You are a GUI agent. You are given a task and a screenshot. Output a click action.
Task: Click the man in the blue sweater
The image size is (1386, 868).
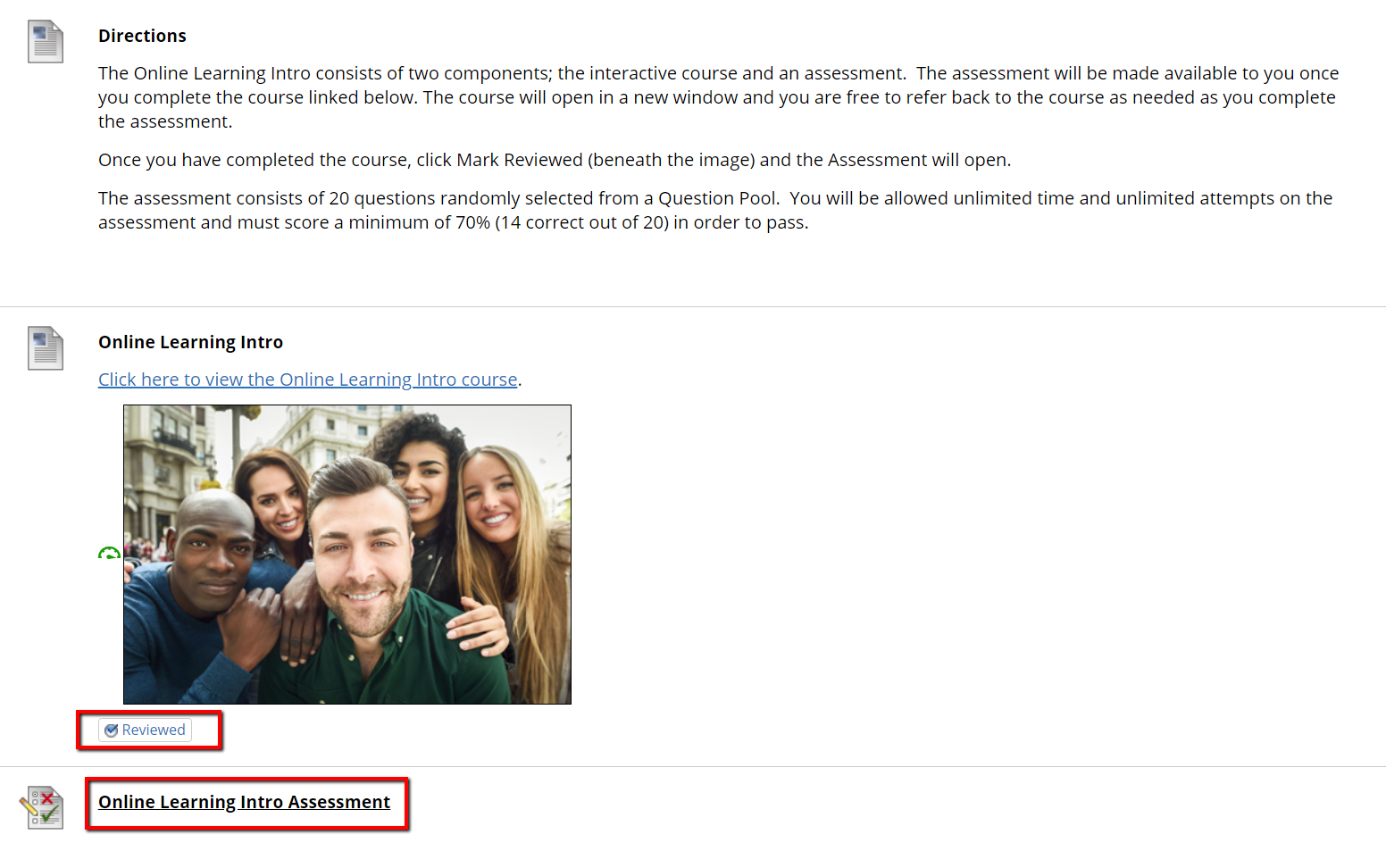(x=205, y=598)
